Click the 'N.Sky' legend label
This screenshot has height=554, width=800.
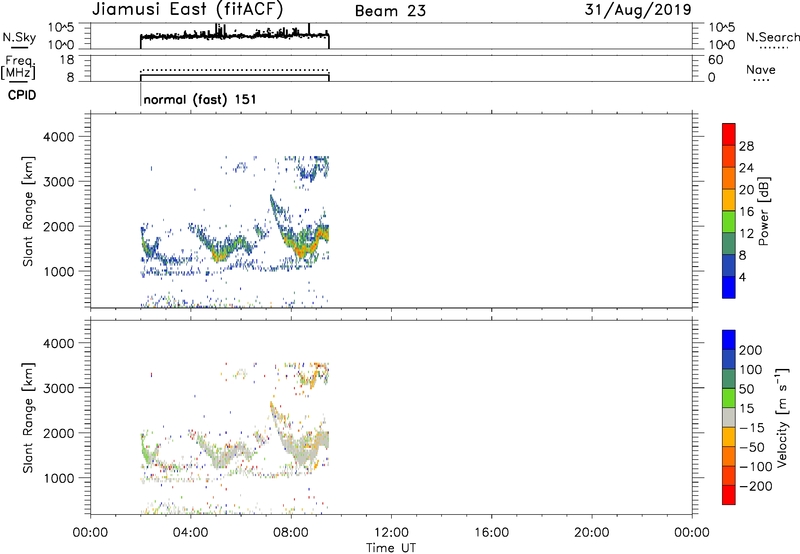click(19, 37)
